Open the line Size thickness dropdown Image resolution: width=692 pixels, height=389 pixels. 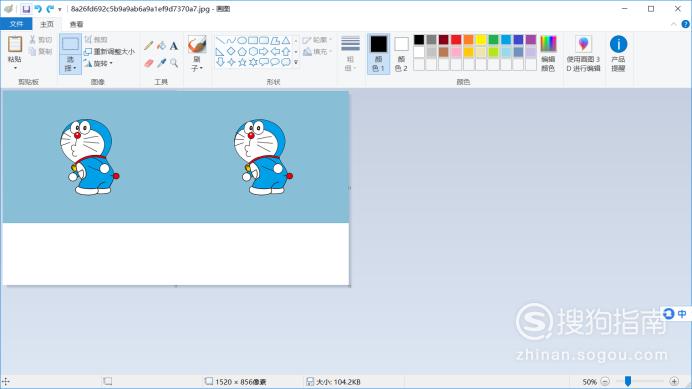[350, 53]
